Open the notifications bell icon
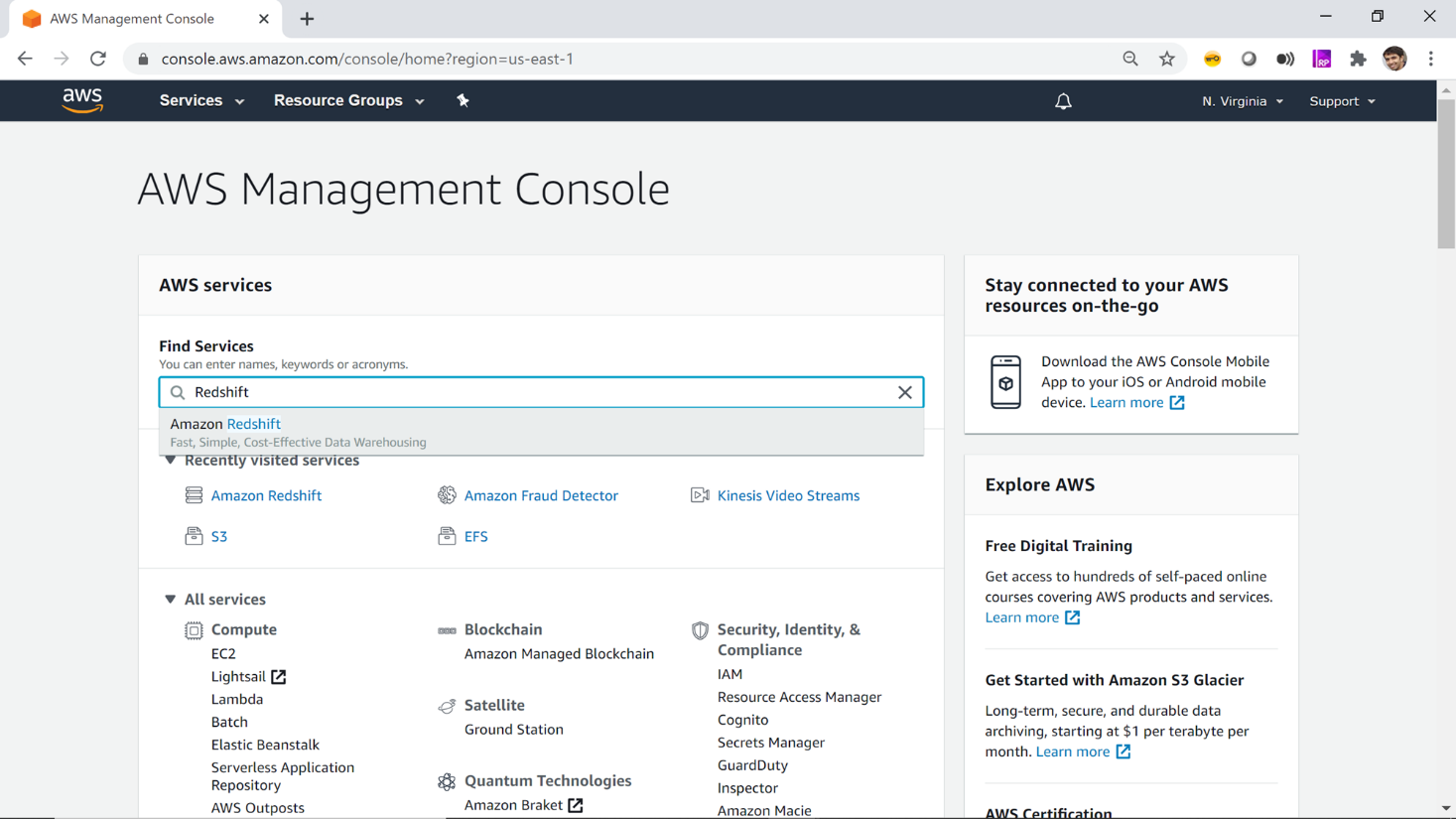The height and width of the screenshot is (819, 1456). click(x=1063, y=101)
